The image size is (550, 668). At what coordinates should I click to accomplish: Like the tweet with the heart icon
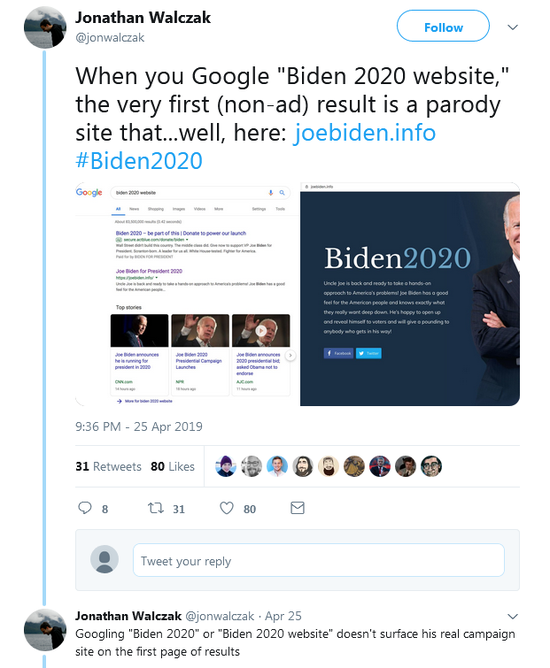[226, 508]
